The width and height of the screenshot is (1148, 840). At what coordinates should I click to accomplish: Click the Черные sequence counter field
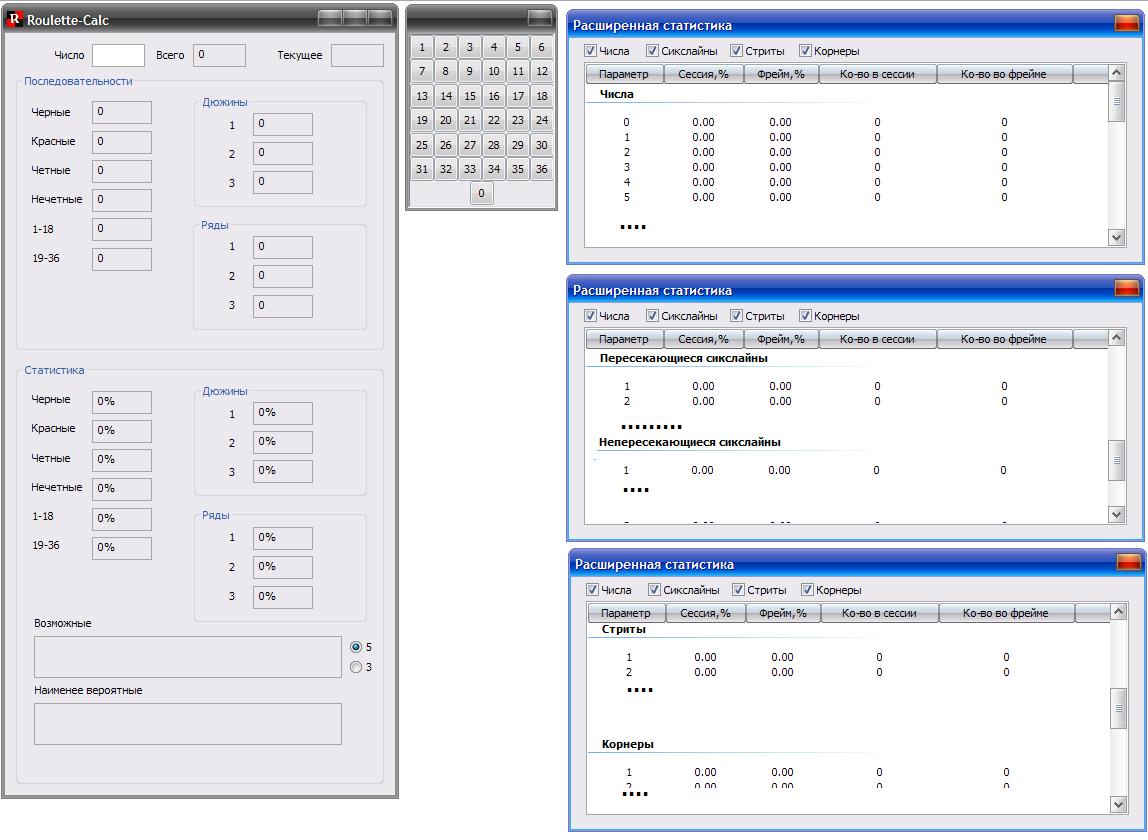pyautogui.click(x=122, y=112)
